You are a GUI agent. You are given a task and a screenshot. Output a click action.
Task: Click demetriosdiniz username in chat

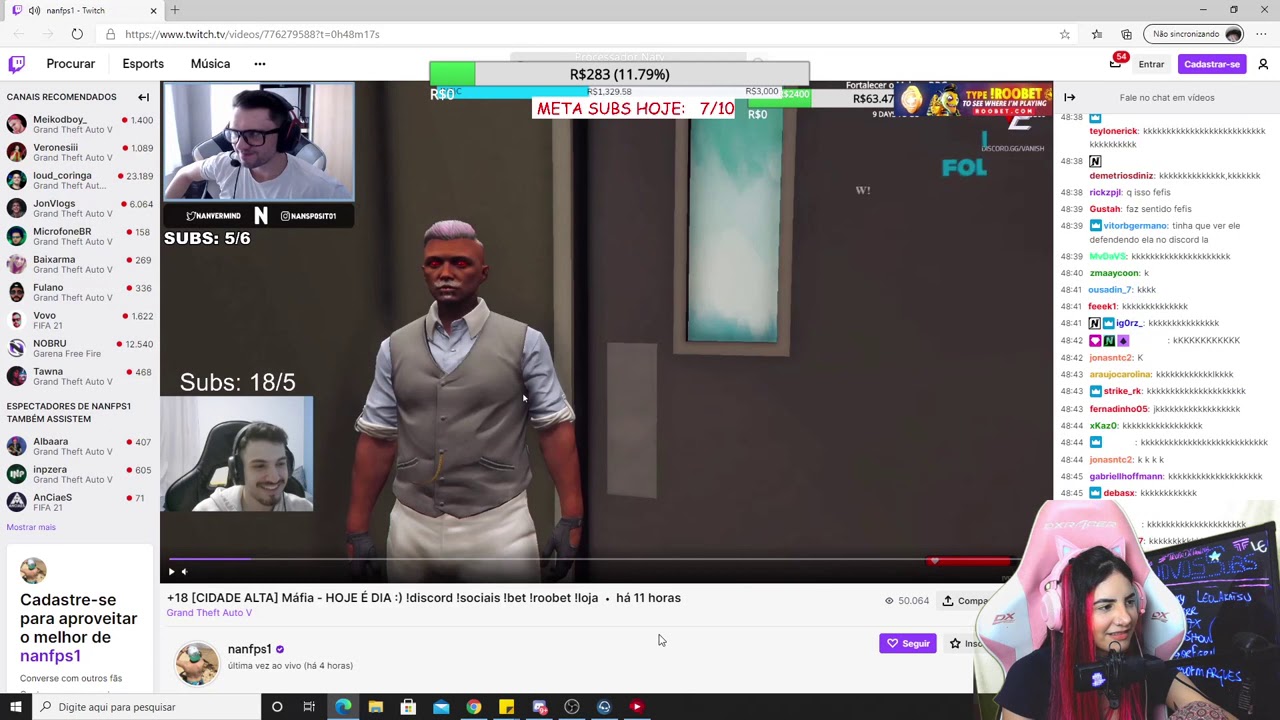[1122, 176]
